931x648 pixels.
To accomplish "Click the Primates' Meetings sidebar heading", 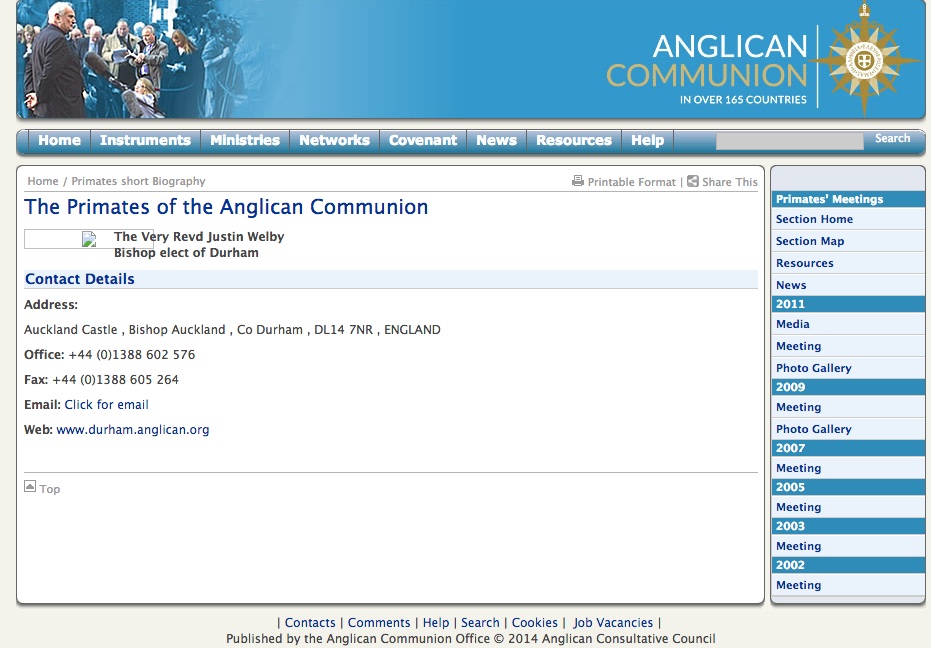I will pyautogui.click(x=848, y=199).
